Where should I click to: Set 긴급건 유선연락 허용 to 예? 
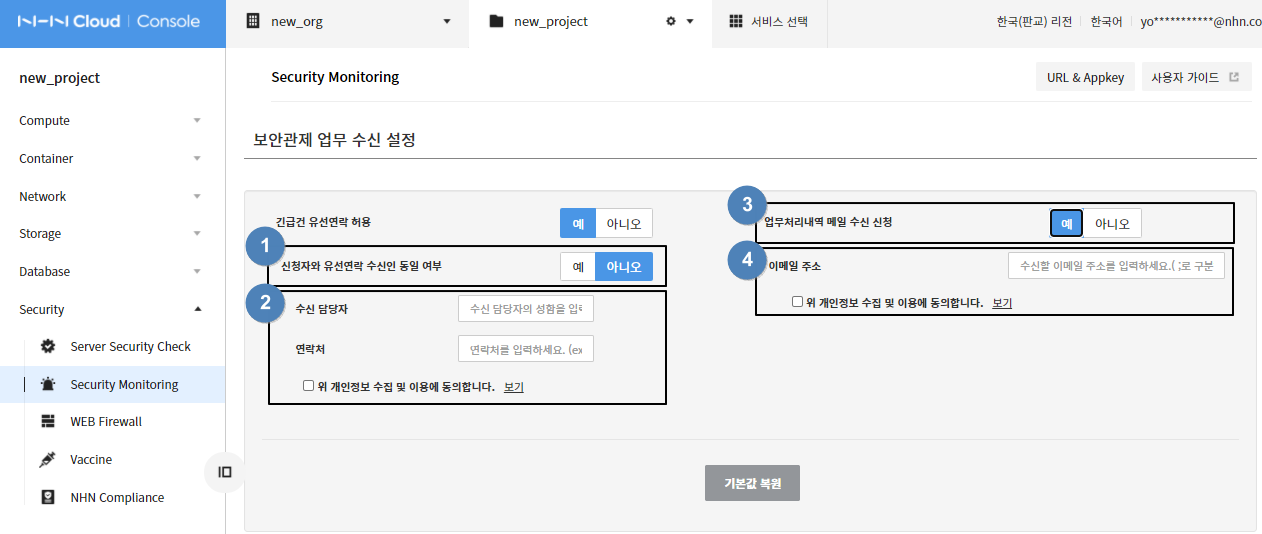point(578,223)
